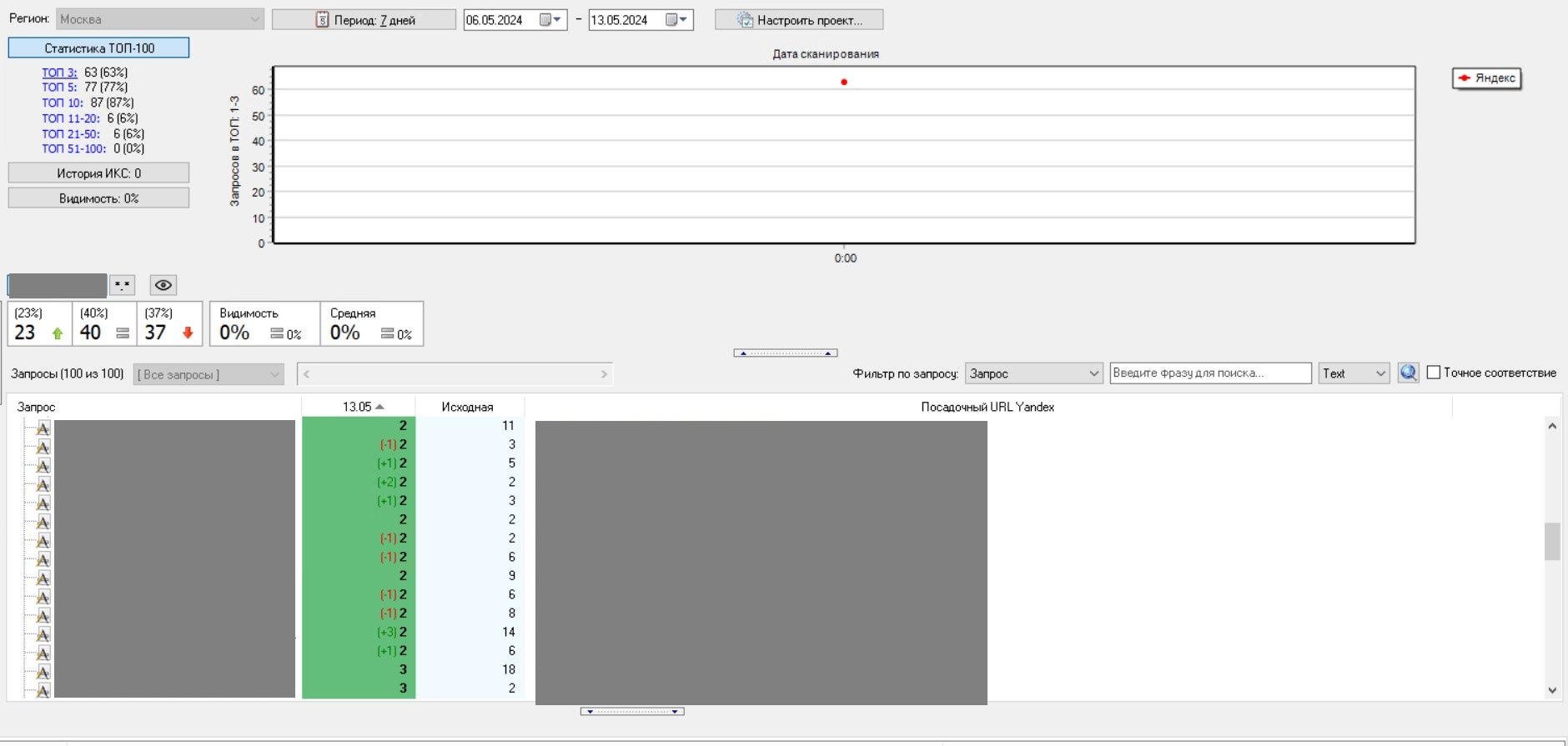
Task: Open the ТОП 5 link
Action: [59, 87]
